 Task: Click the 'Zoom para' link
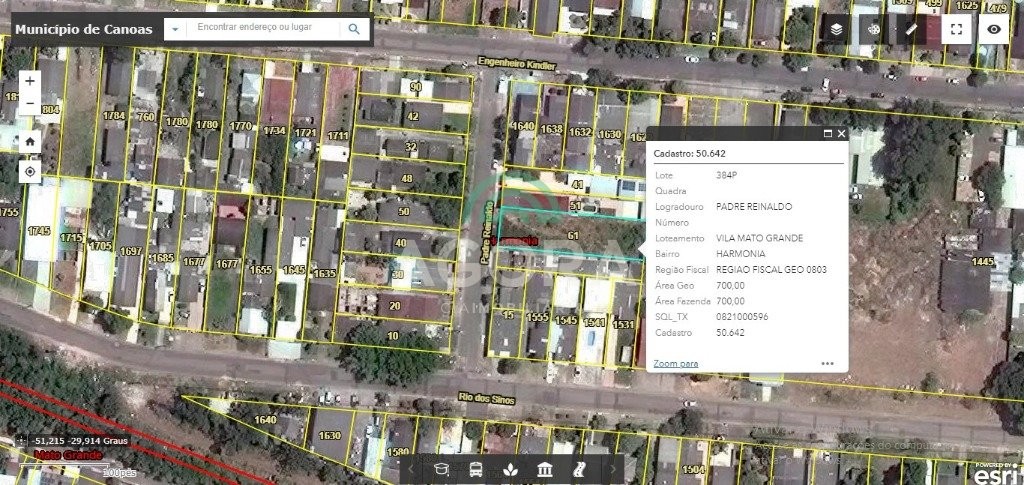tap(676, 364)
